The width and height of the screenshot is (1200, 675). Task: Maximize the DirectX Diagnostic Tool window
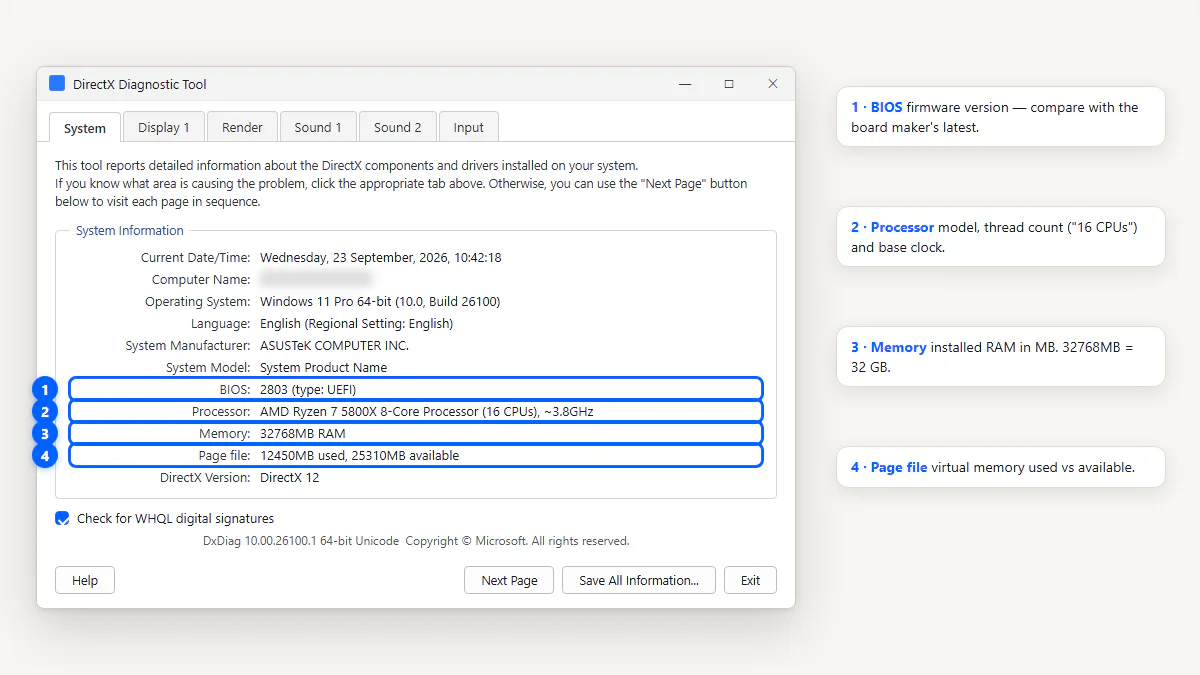pos(729,84)
